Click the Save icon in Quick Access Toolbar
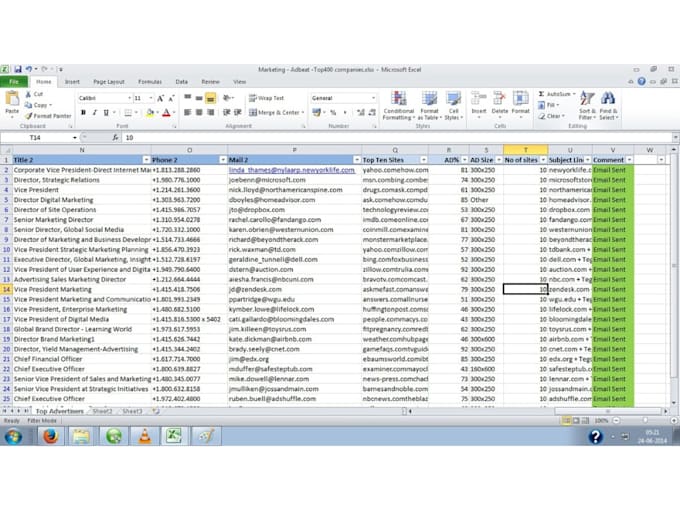The height and width of the screenshot is (510, 680). 18,69
